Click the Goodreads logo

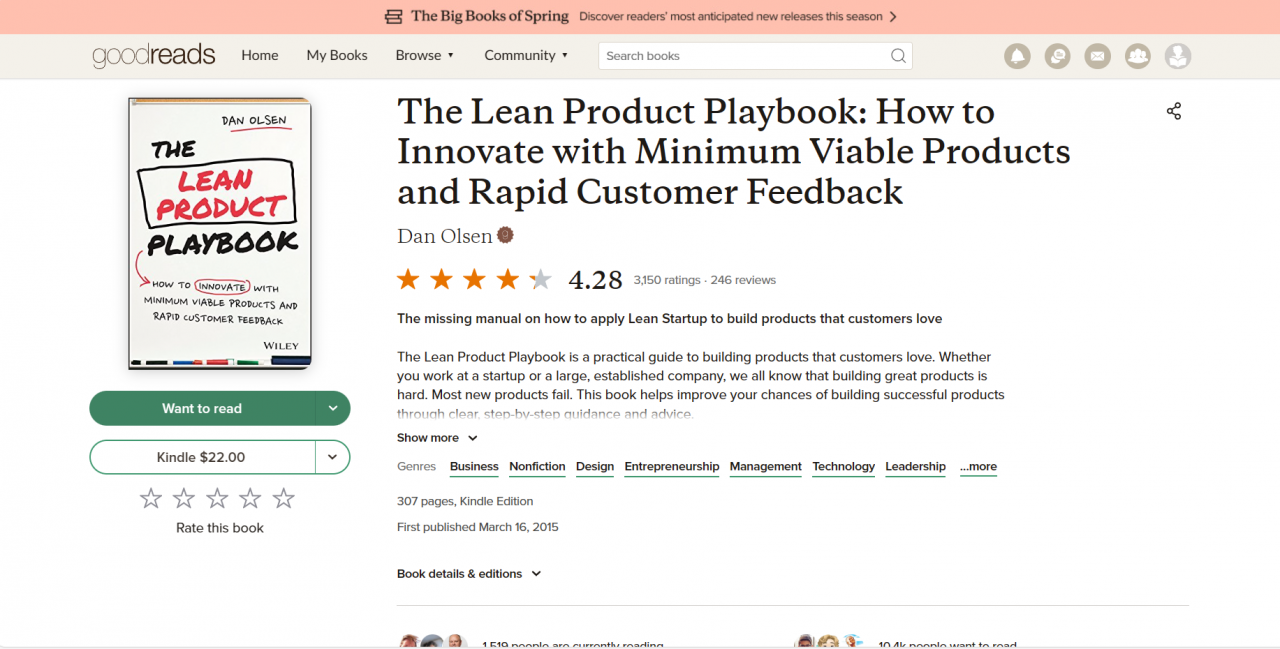[x=153, y=56]
